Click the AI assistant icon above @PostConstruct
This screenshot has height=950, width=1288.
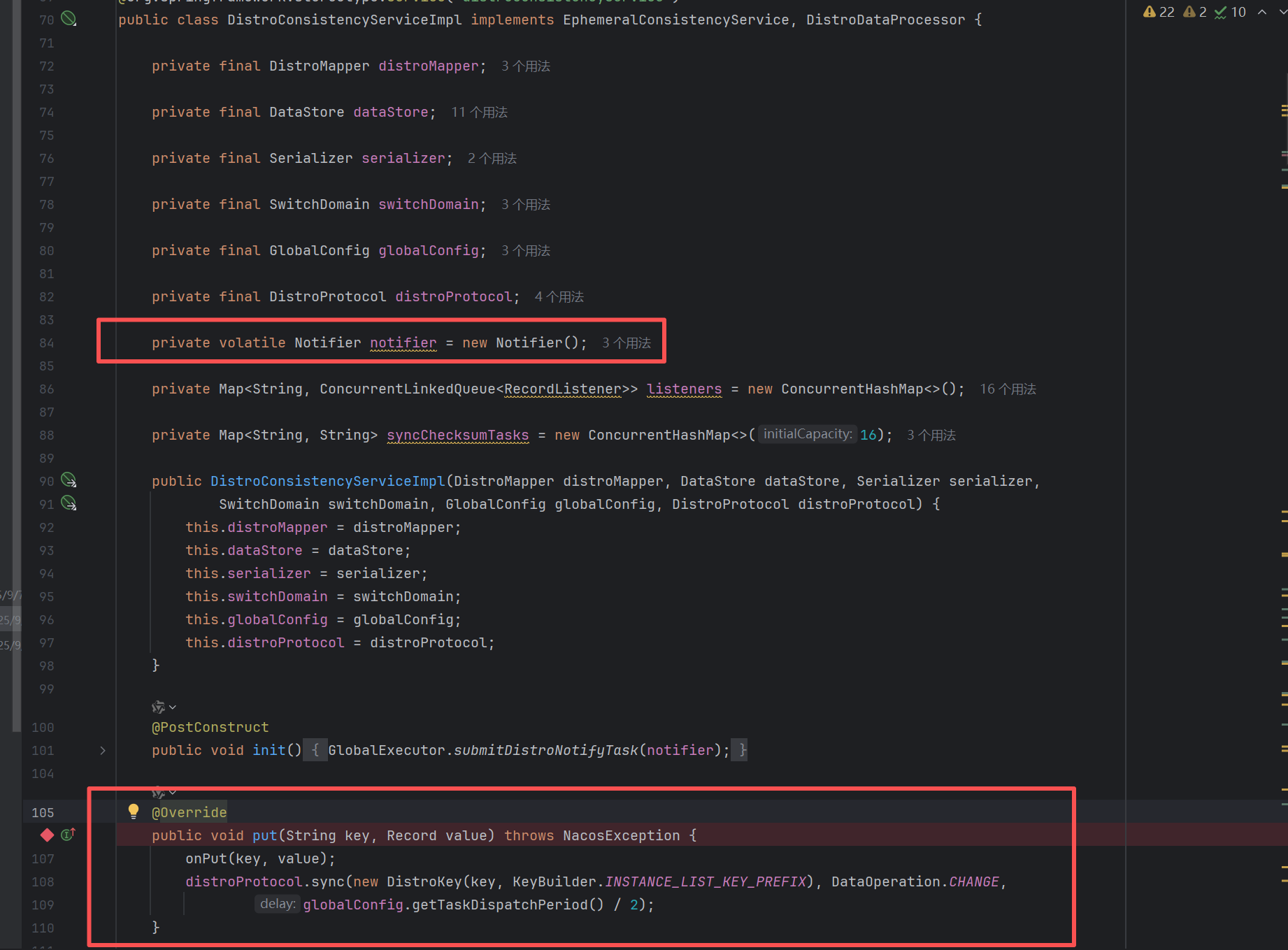coord(158,707)
